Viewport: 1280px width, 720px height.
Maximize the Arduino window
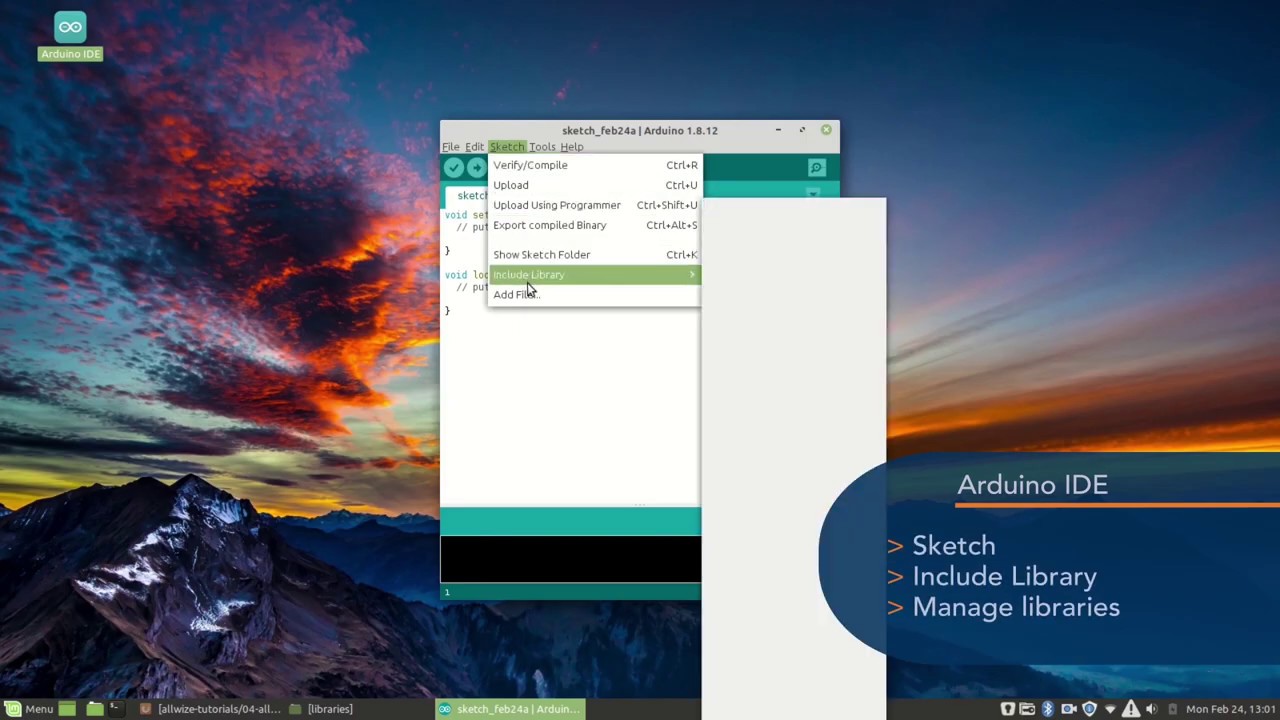802,130
